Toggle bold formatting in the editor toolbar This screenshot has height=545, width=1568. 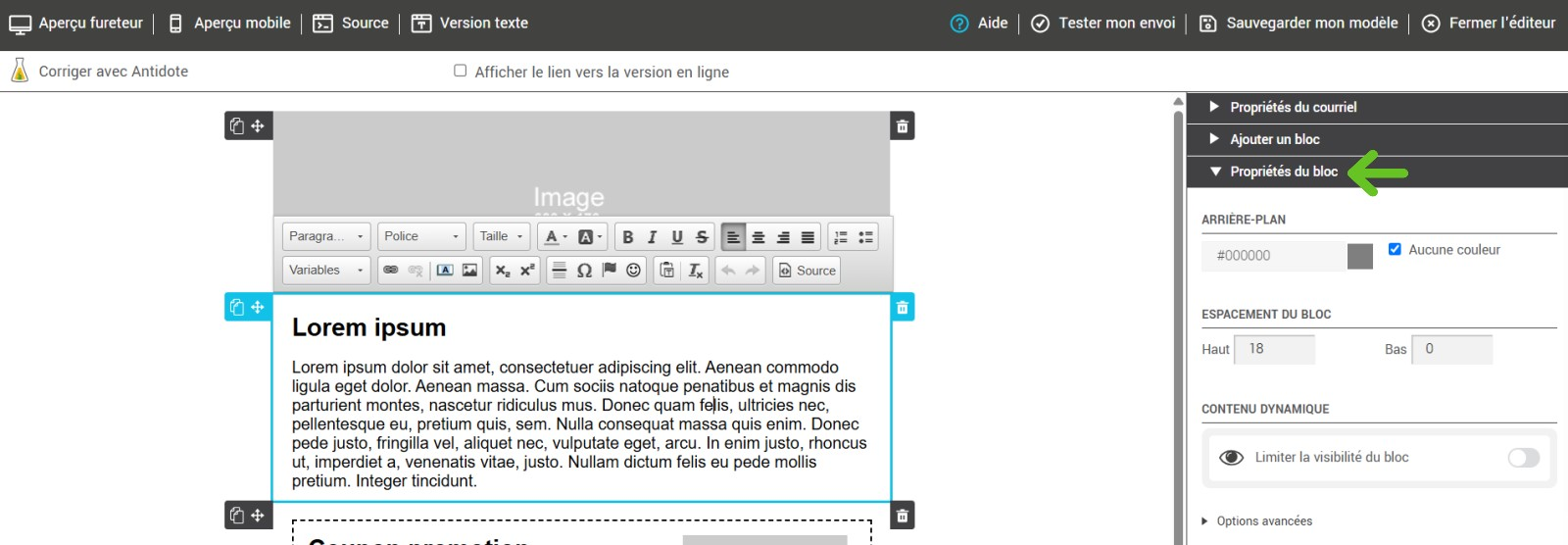point(628,237)
